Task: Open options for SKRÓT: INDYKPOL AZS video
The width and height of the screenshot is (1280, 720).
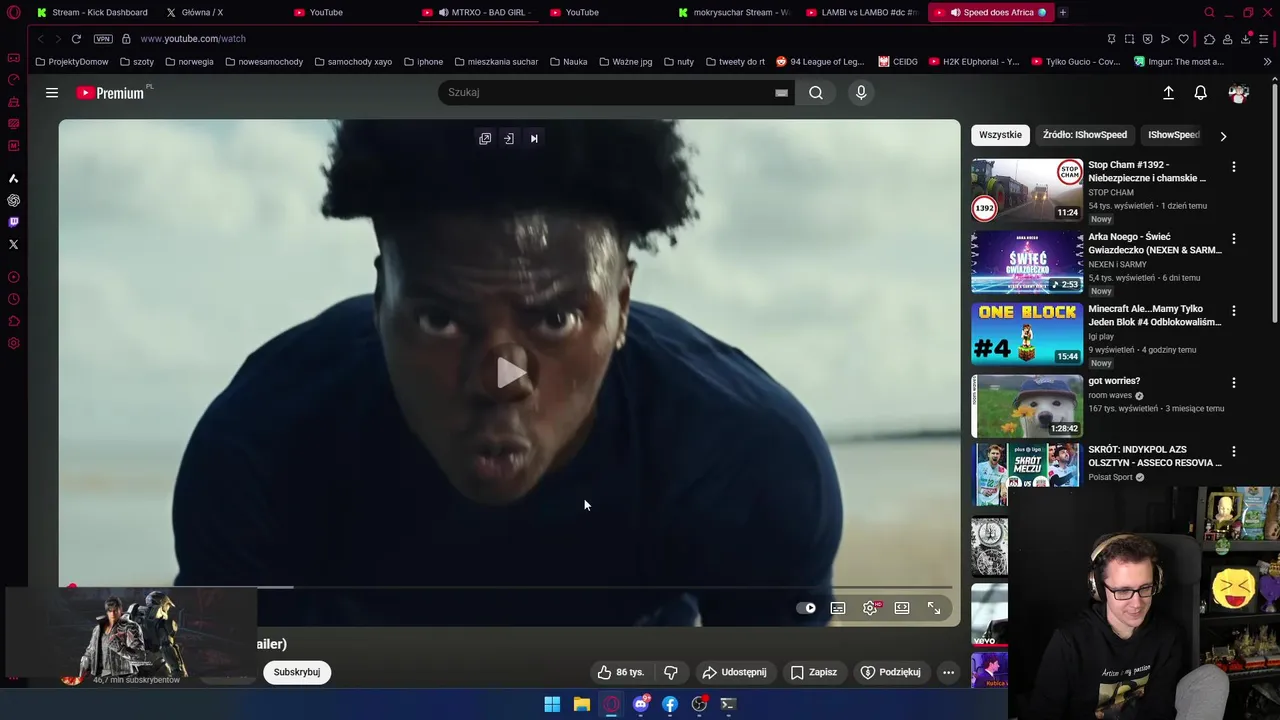Action: point(1233,452)
